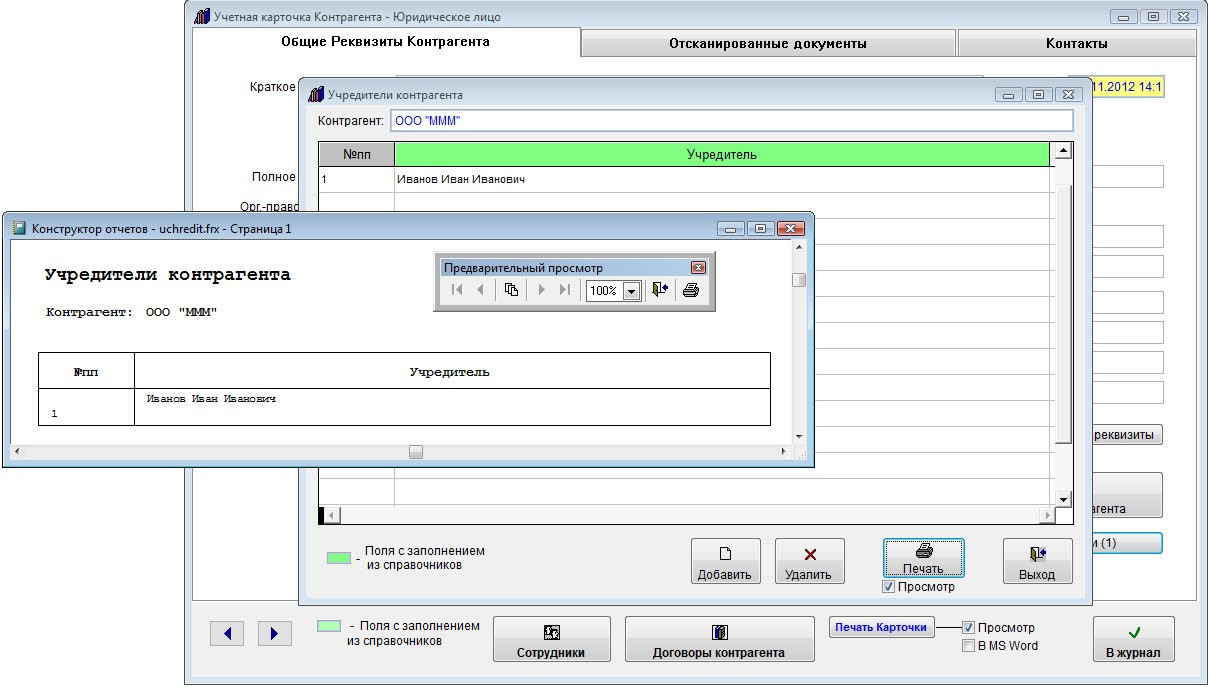
Task: Click report designer scroll right arrow
Action: point(784,452)
